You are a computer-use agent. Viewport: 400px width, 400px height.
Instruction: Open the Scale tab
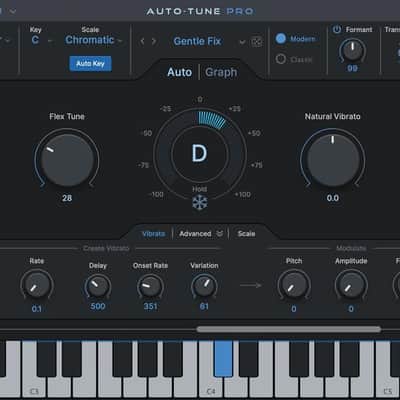246,234
